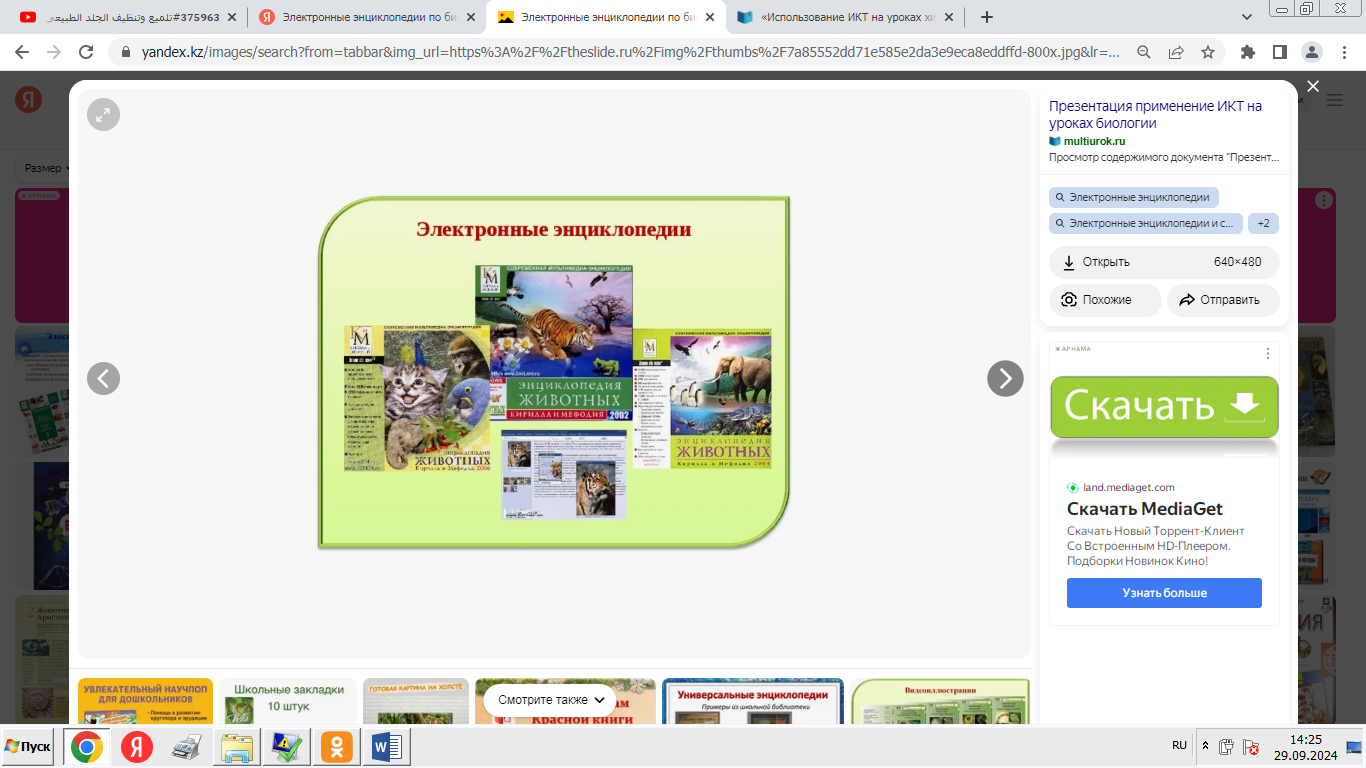1366x768 pixels.
Task: Click the Открыть 640×480 button
Action: (1164, 262)
